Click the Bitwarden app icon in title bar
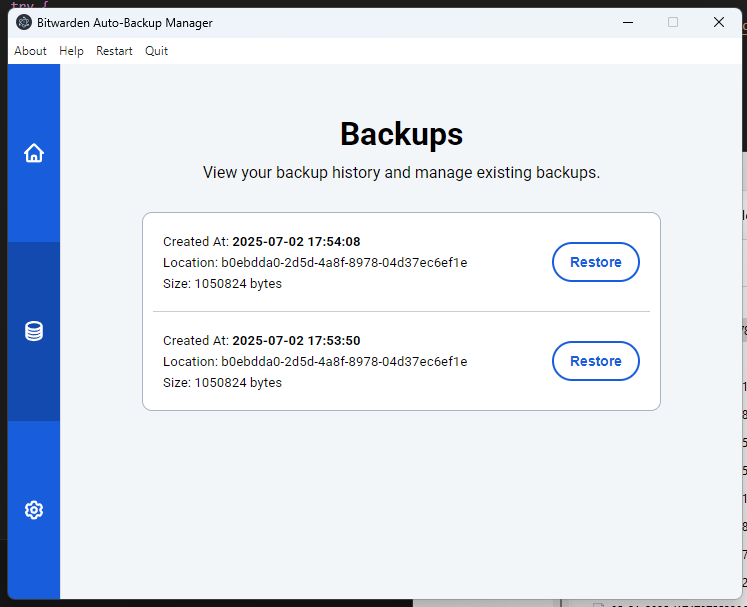The height and width of the screenshot is (607, 747). pos(24,22)
